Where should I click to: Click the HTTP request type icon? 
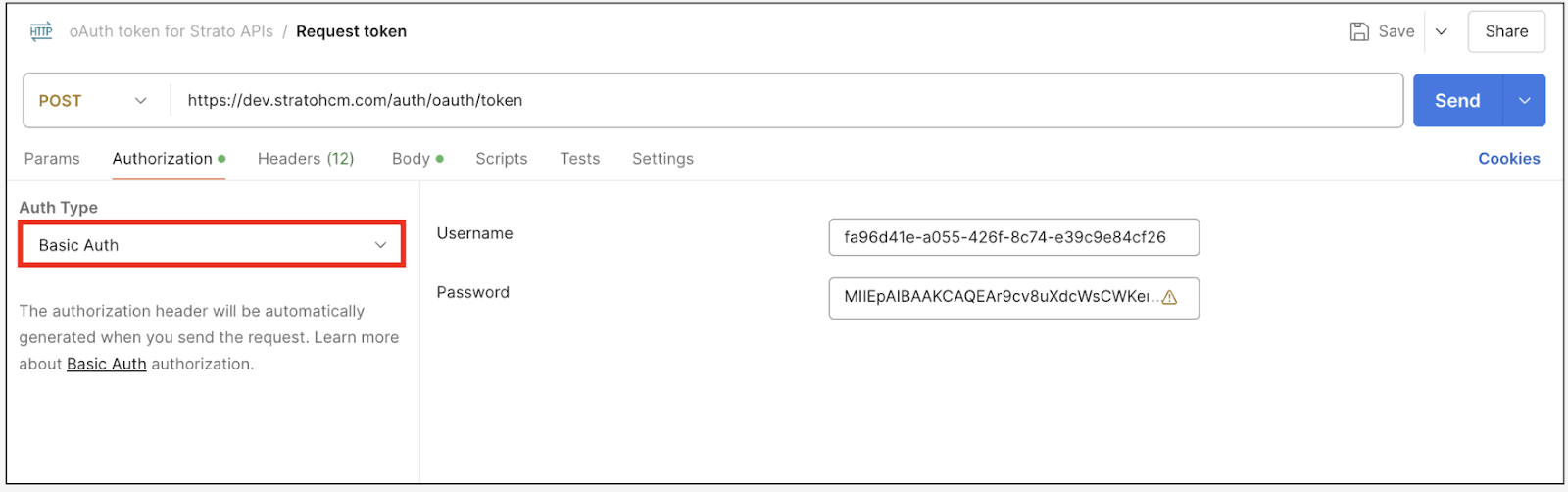click(x=41, y=31)
